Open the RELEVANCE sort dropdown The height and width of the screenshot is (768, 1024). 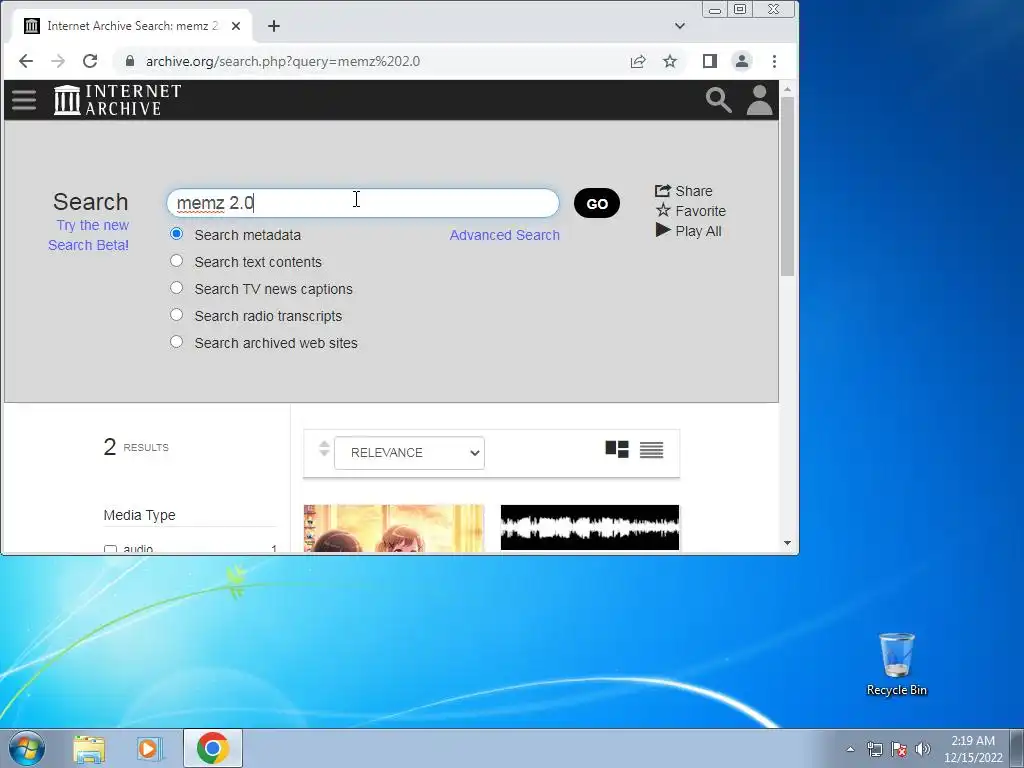[x=409, y=453]
